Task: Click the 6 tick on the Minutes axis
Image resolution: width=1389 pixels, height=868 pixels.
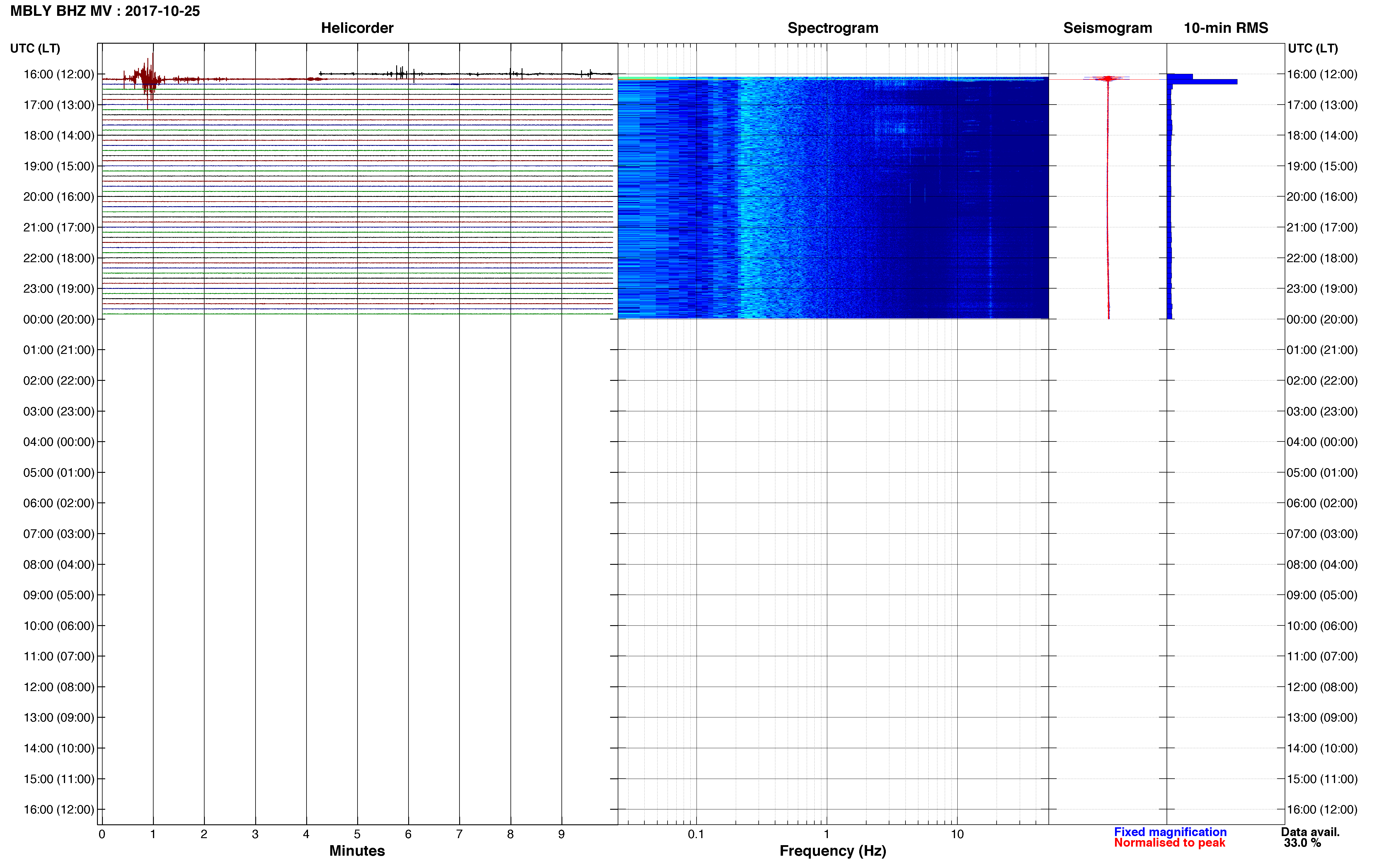Action: click(408, 835)
